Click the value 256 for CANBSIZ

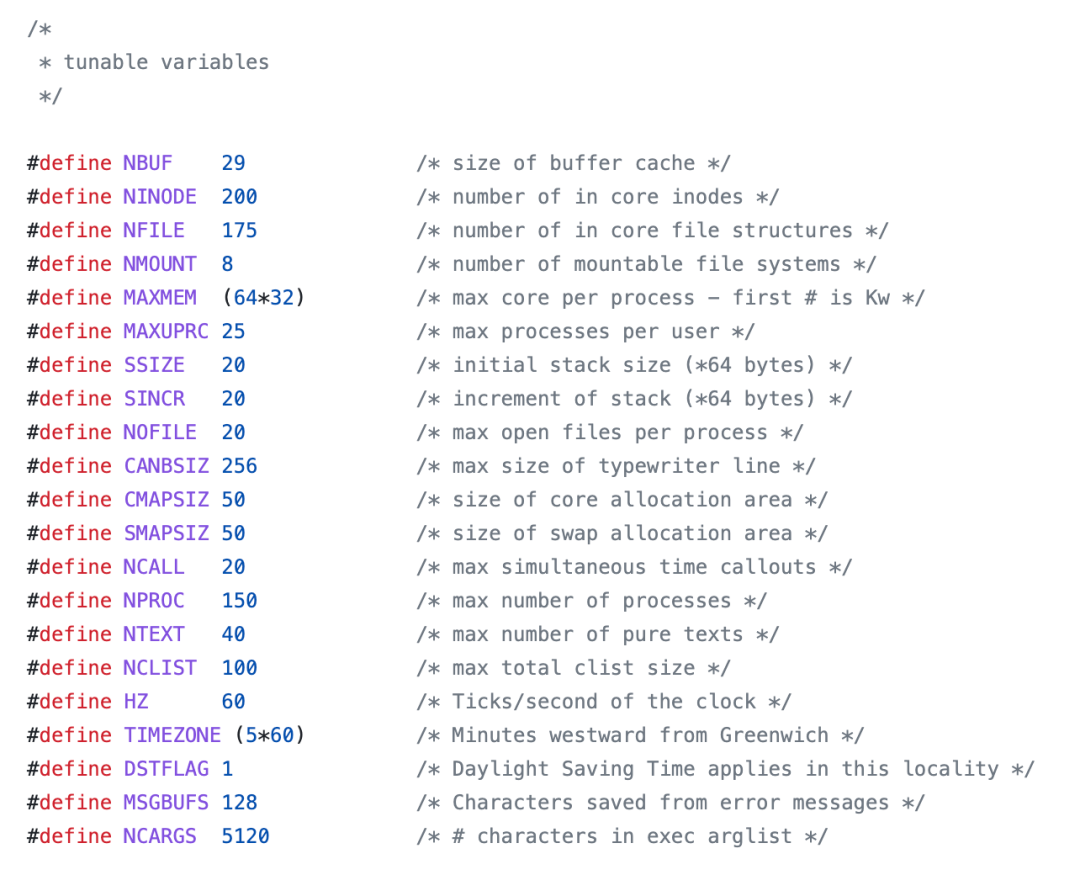tap(240, 466)
